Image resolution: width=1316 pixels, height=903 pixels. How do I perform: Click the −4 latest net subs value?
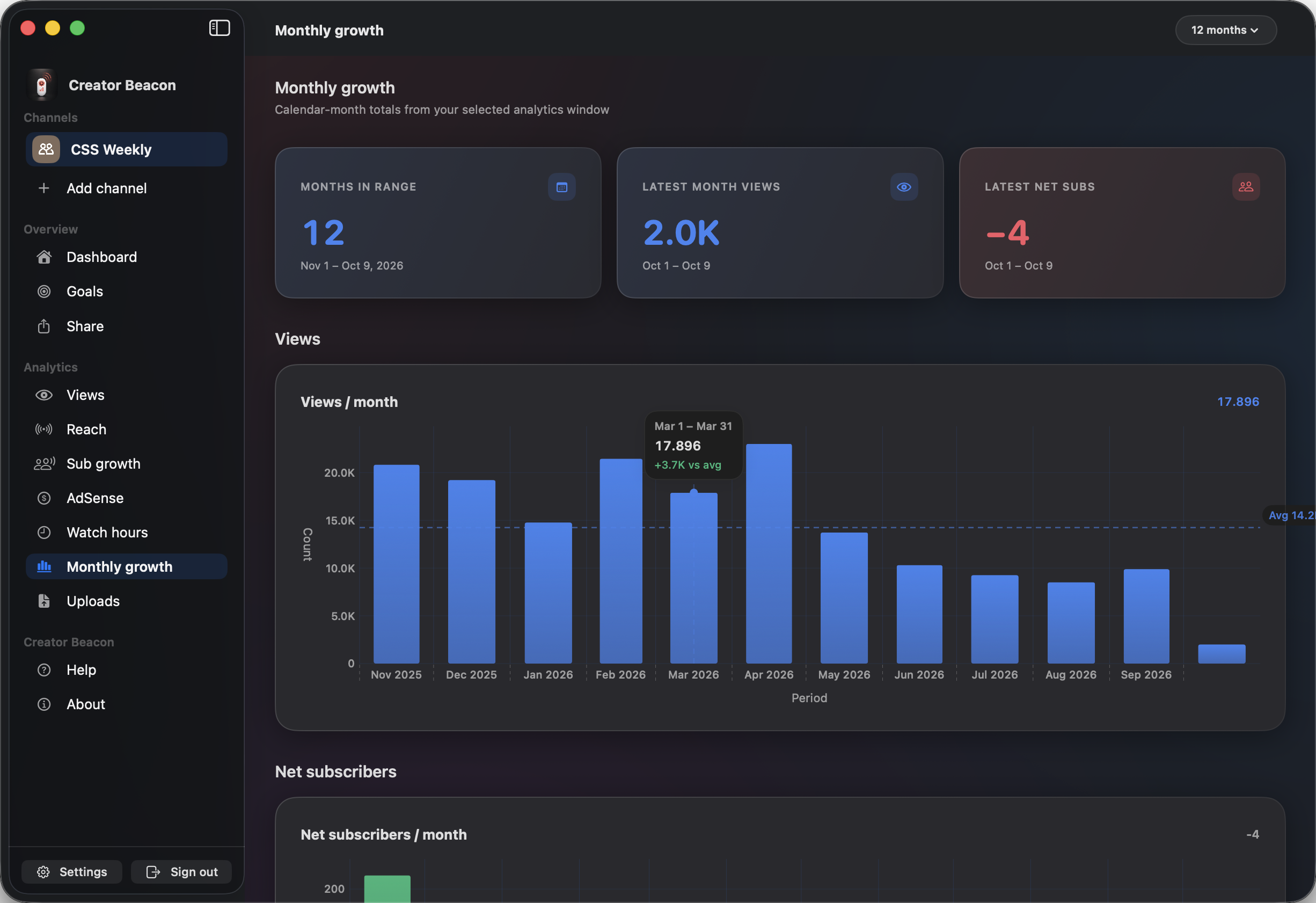pyautogui.click(x=1007, y=233)
